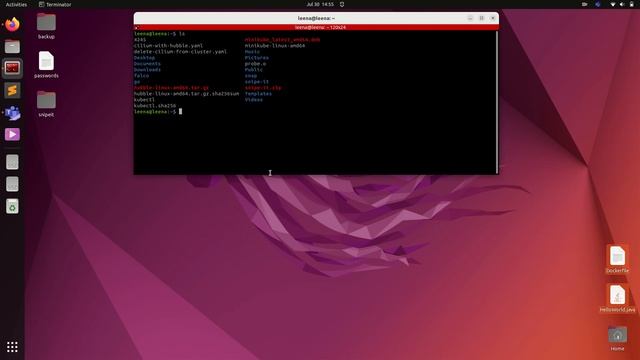
Task: Select the Dockerfile desktop icon
Action: click(617, 260)
